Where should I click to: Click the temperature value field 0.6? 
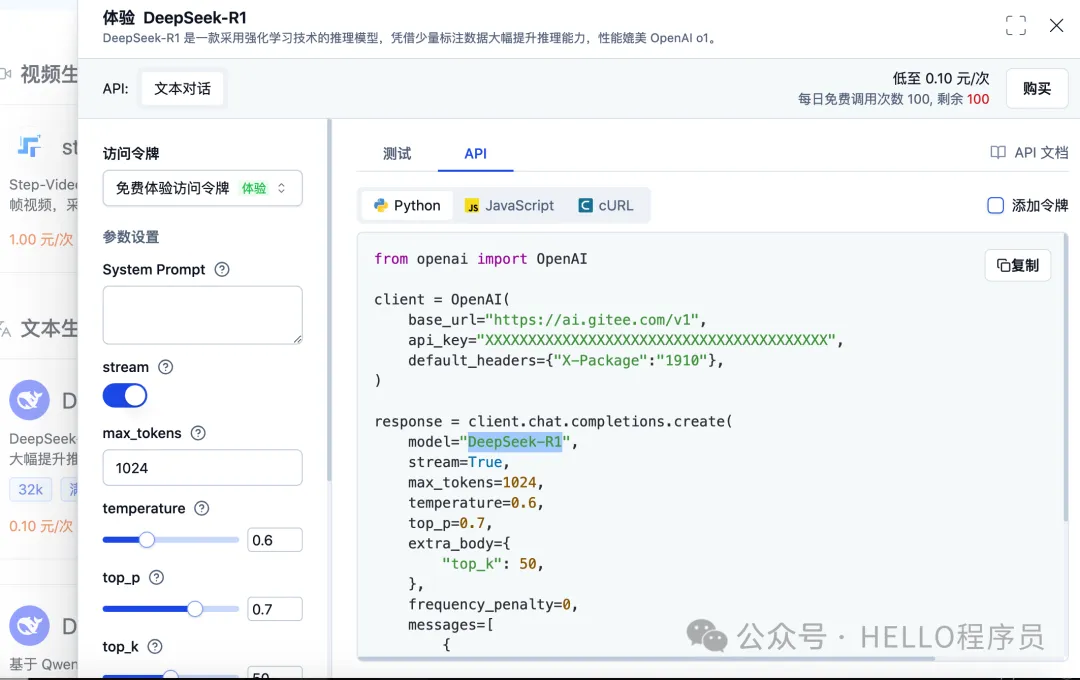pyautogui.click(x=275, y=539)
